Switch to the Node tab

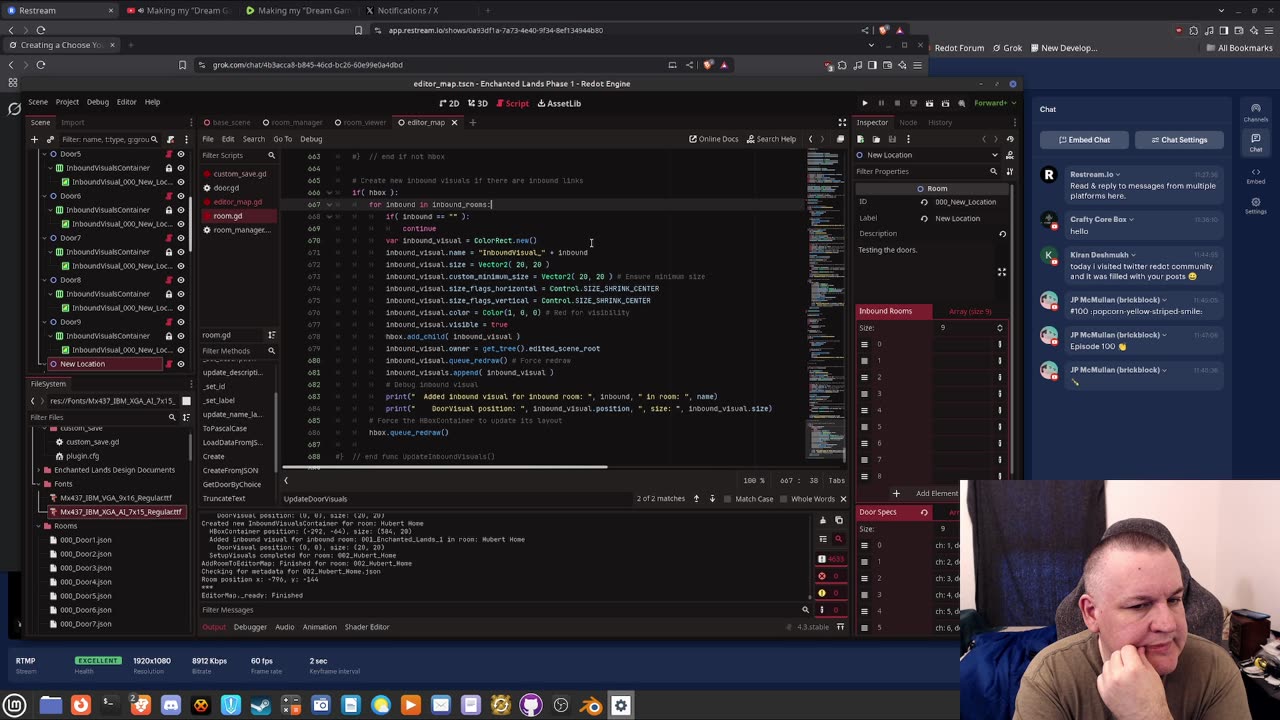click(x=908, y=122)
